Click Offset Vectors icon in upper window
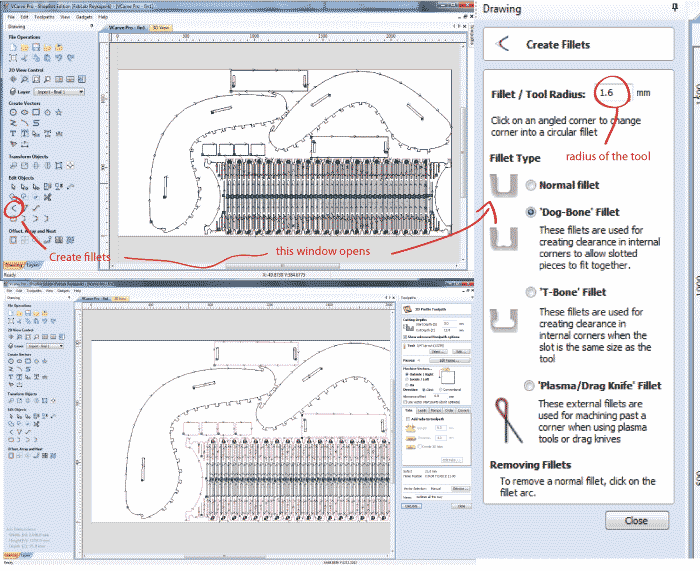Screen dimensions: 700x571 pos(13,240)
